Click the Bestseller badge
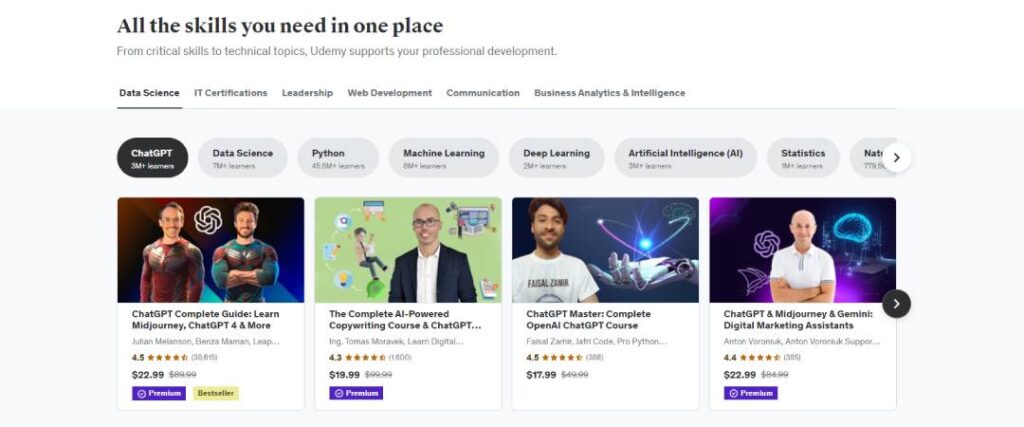1024x427 pixels. 216,393
